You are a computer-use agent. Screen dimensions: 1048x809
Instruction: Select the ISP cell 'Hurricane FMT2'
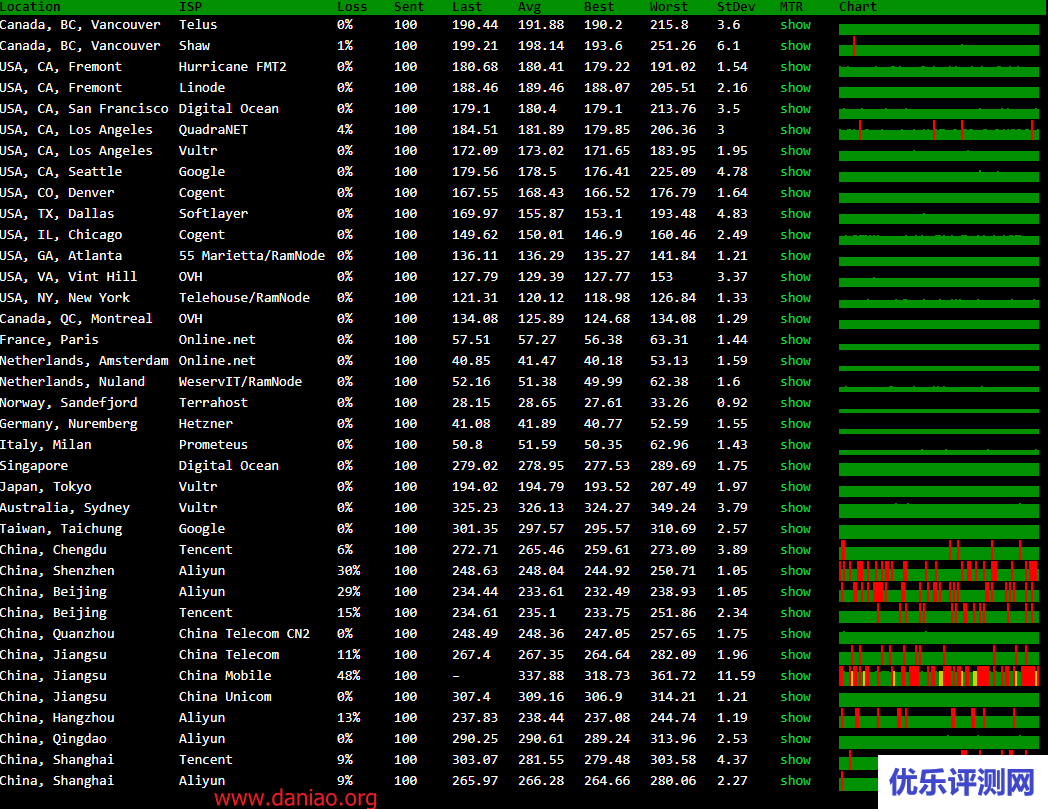coord(233,67)
